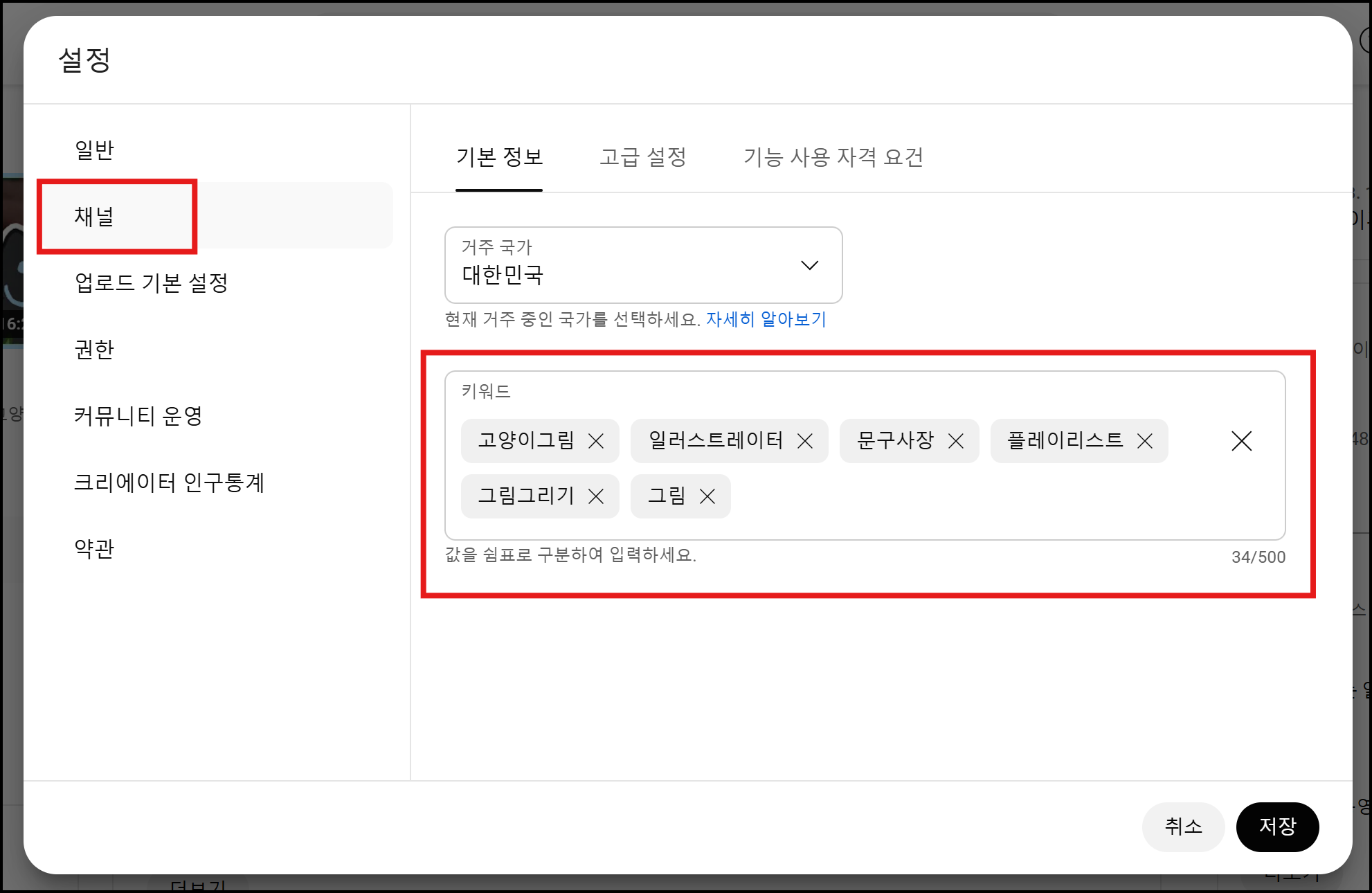Select 채널 in the settings sidebar
The width and height of the screenshot is (1372, 893).
pos(94,216)
